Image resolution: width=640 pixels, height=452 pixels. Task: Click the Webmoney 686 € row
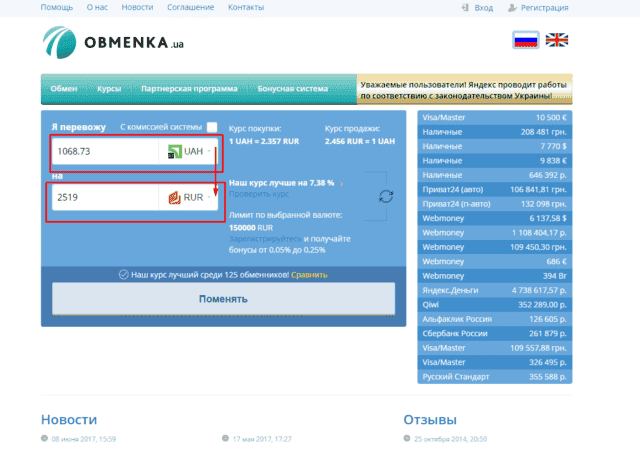(495, 261)
